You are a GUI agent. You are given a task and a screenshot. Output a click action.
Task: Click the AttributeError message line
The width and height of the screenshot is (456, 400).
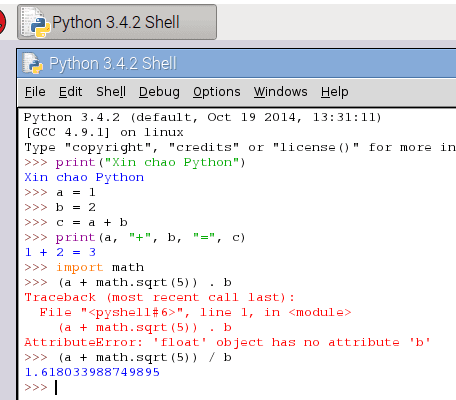[x=227, y=342]
